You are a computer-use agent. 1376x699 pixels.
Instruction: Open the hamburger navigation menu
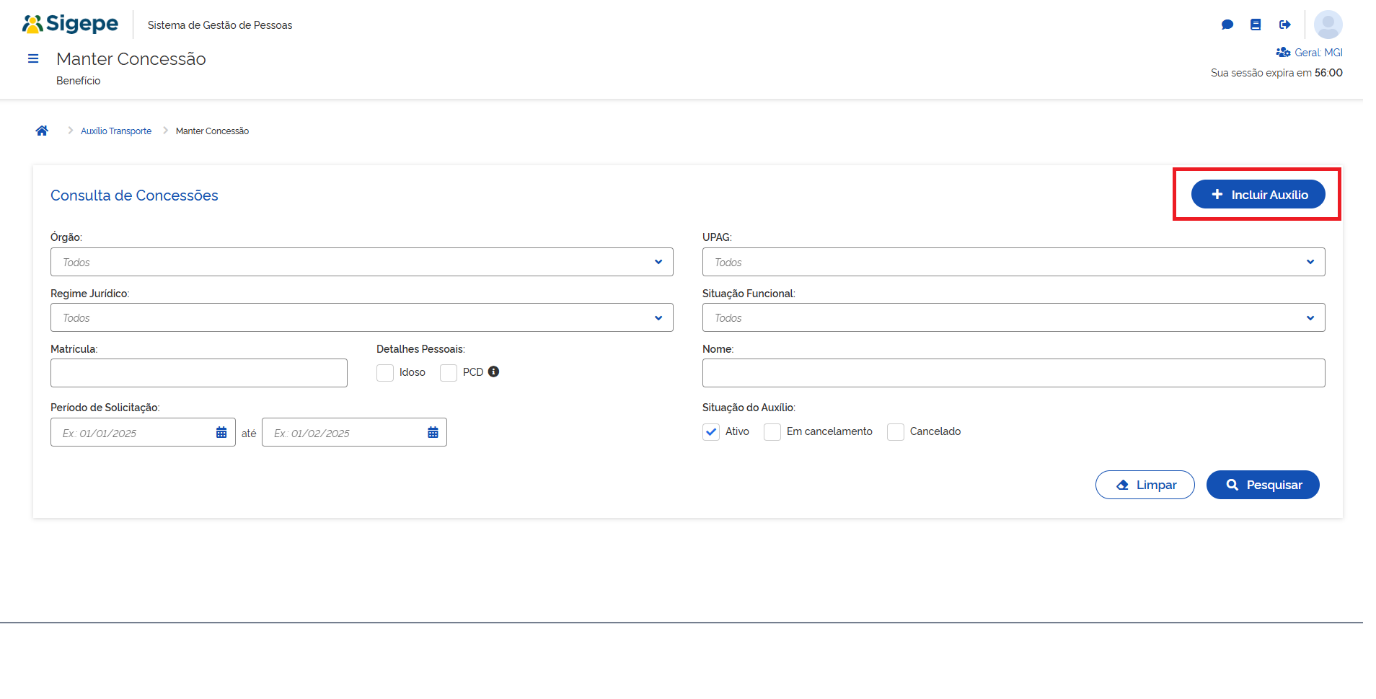[x=33, y=59]
